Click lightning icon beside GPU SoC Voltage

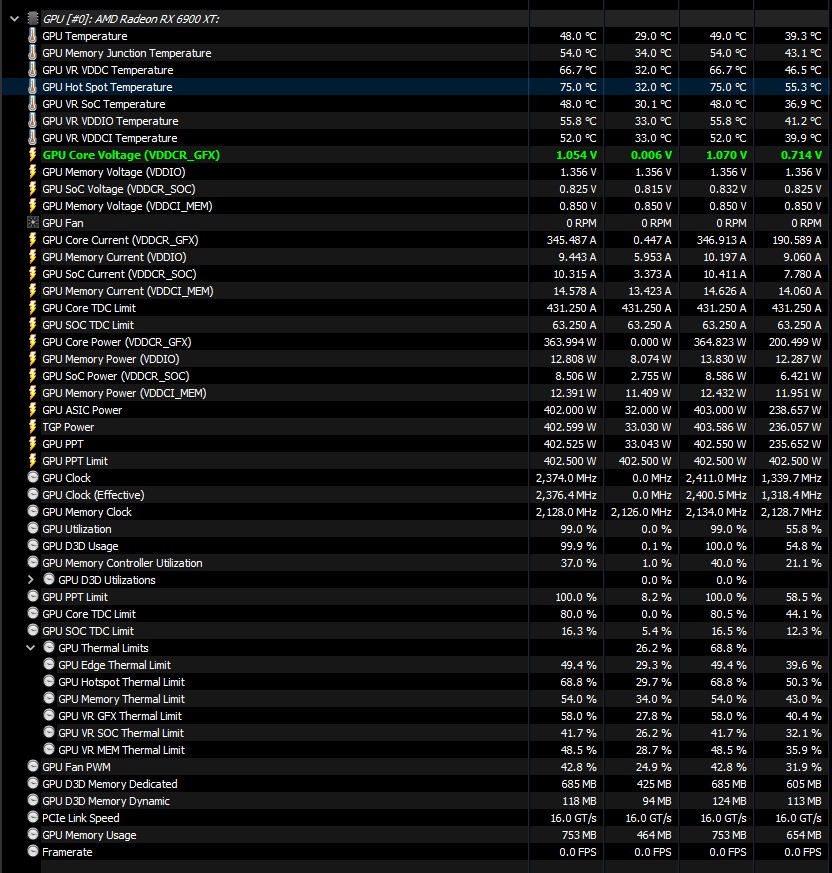[32, 189]
